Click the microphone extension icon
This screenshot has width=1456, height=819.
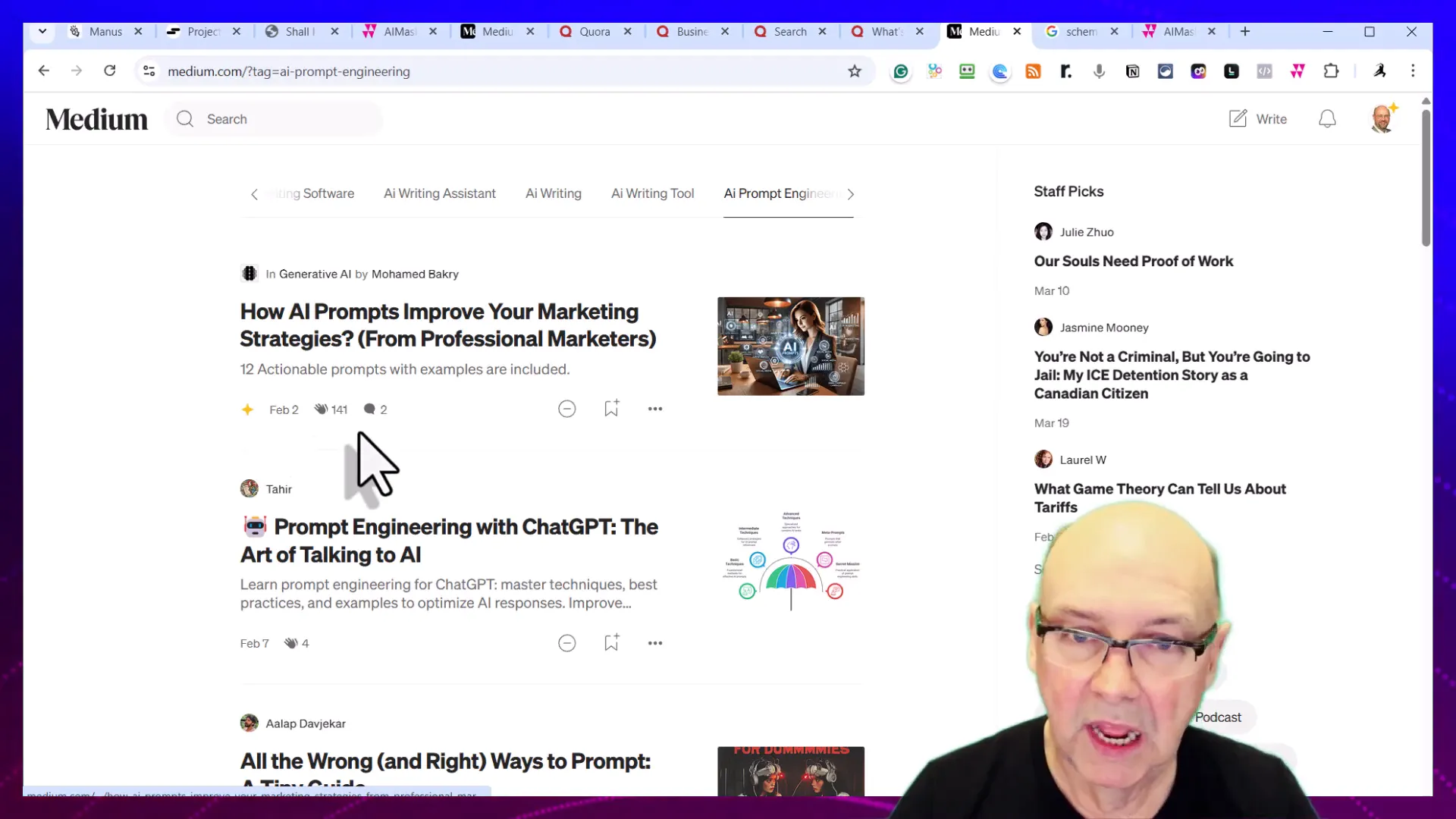(x=1099, y=71)
